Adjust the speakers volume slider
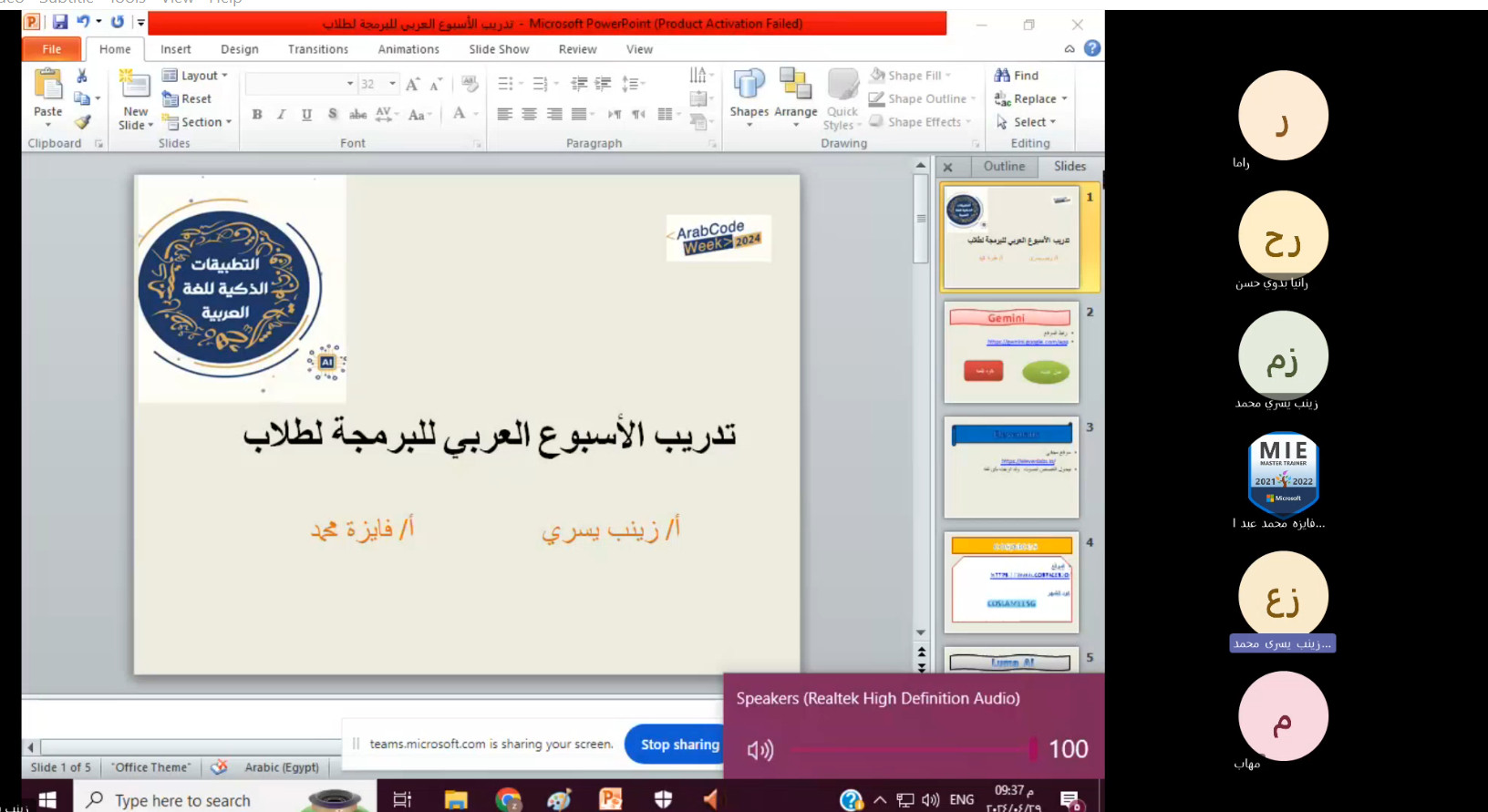This screenshot has width=1488, height=812. point(913,749)
